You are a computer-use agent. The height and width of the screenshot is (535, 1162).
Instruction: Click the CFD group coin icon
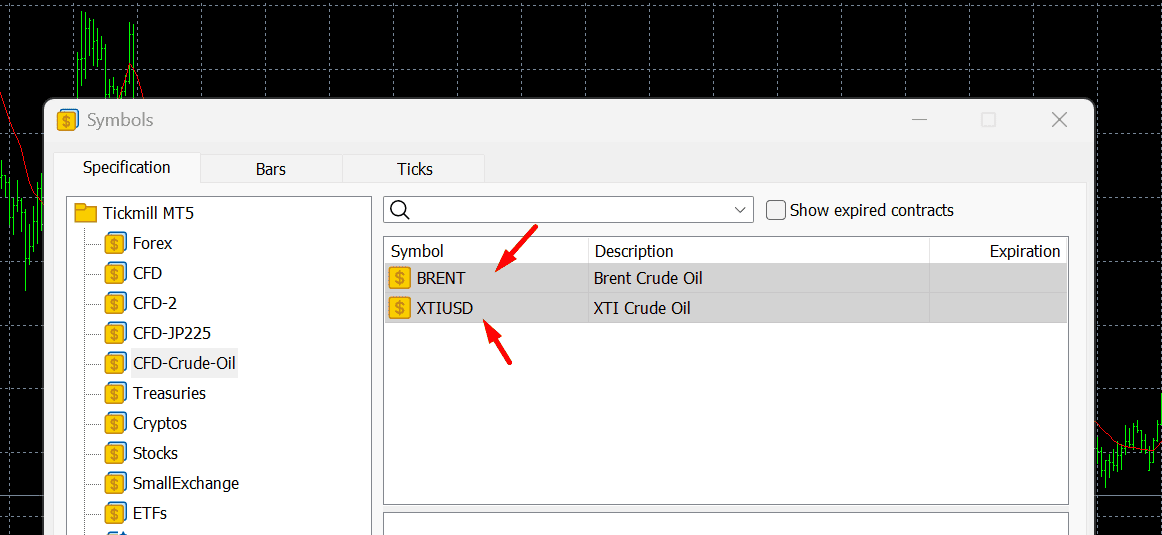click(114, 273)
